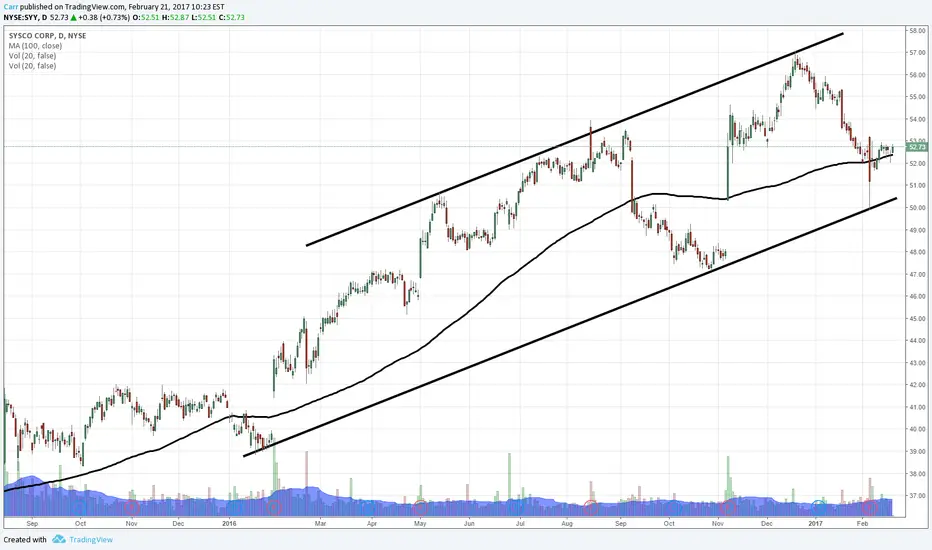Click green current price label 52.73
The width and height of the screenshot is (932, 550).
point(917,147)
